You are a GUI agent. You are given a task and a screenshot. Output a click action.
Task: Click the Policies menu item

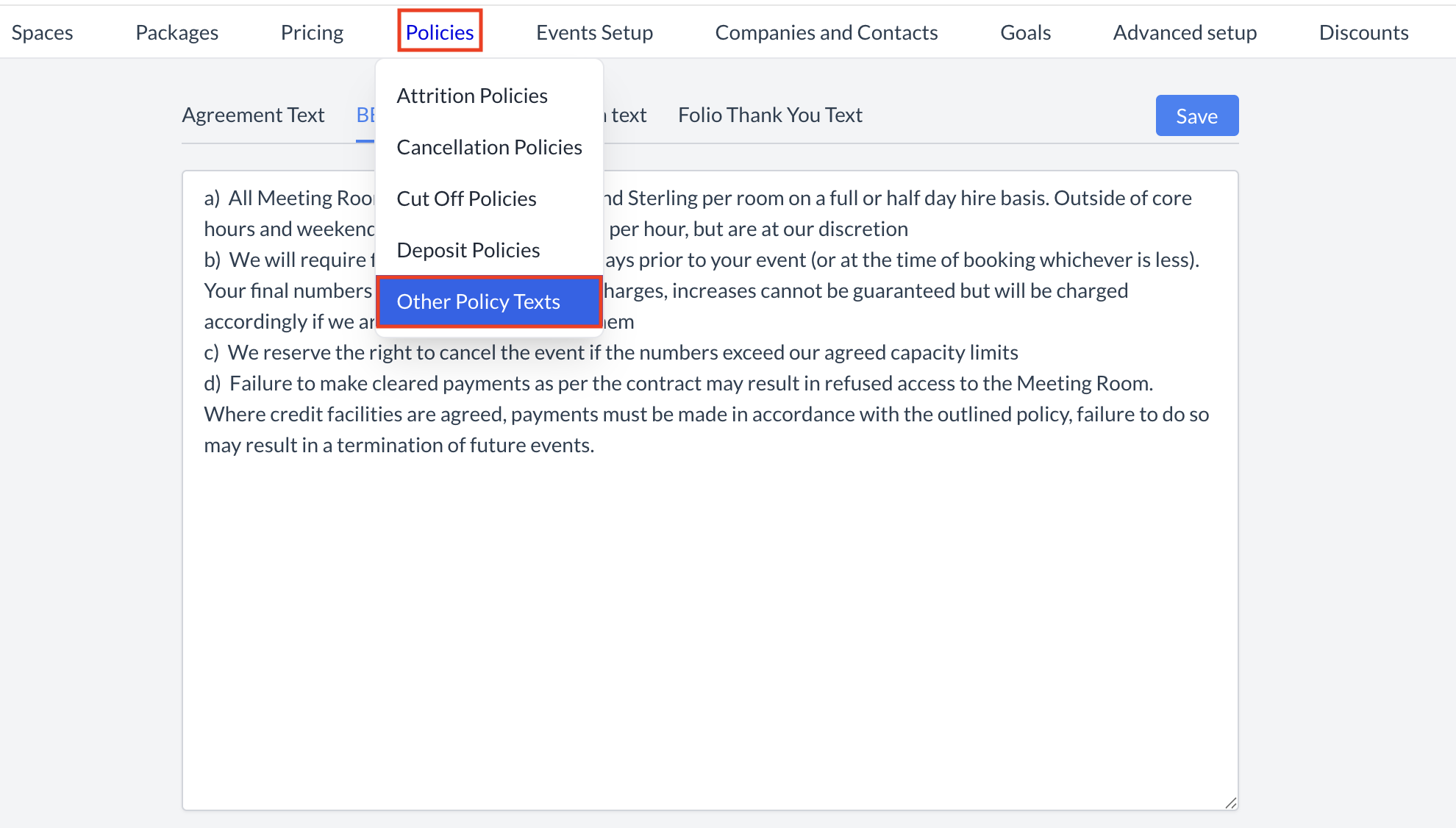440,32
